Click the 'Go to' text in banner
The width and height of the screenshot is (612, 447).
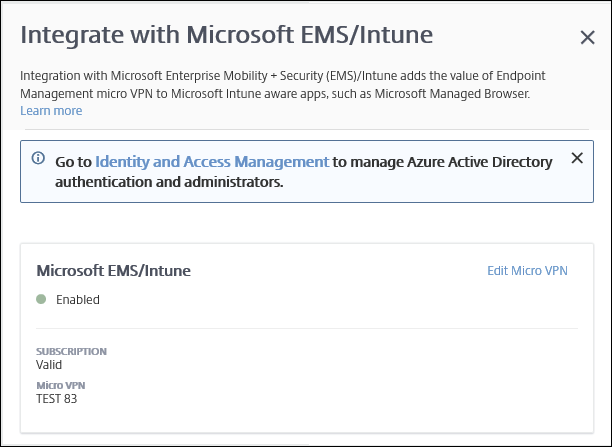click(74, 161)
